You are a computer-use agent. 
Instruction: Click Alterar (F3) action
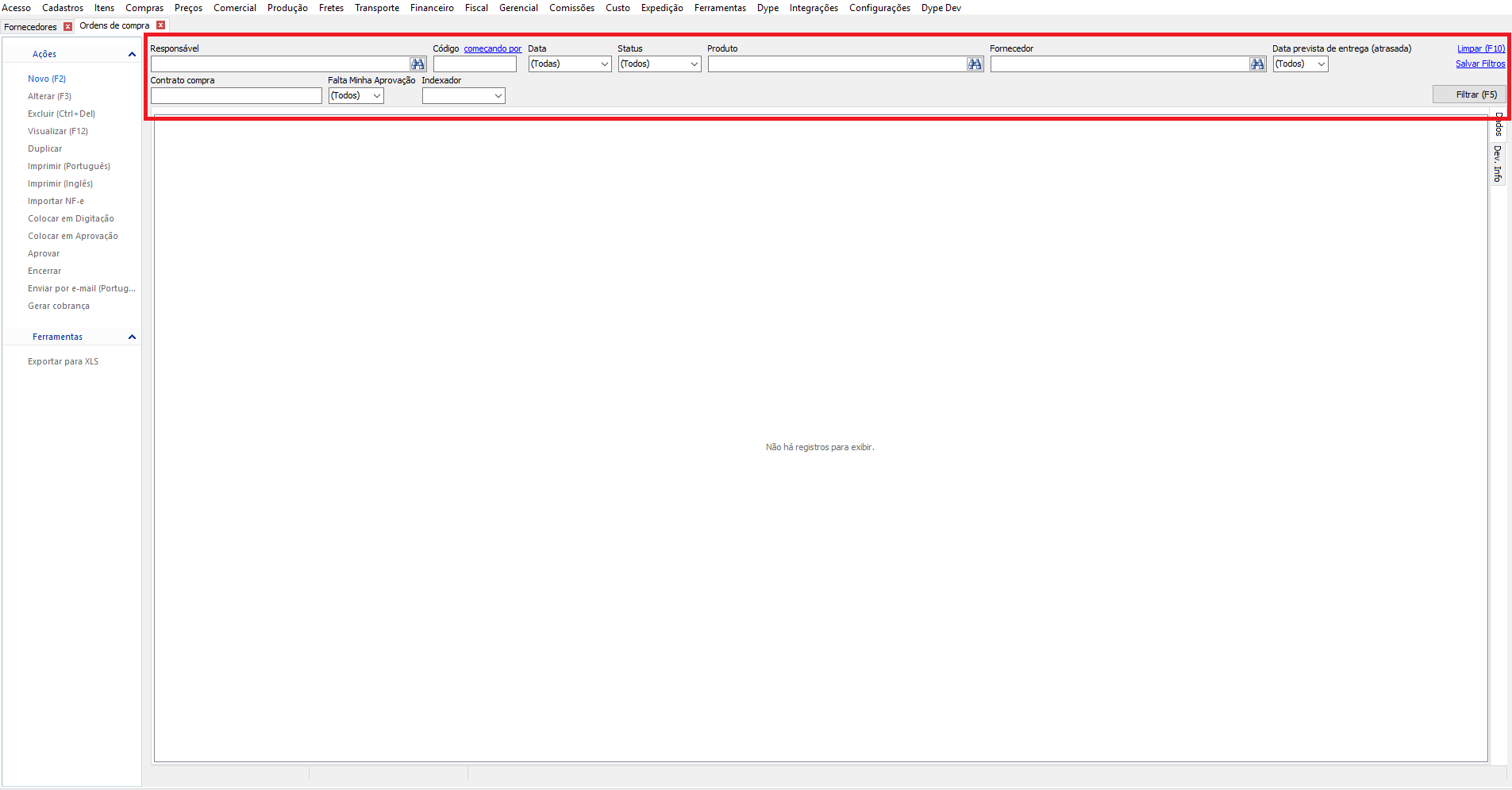coord(49,96)
